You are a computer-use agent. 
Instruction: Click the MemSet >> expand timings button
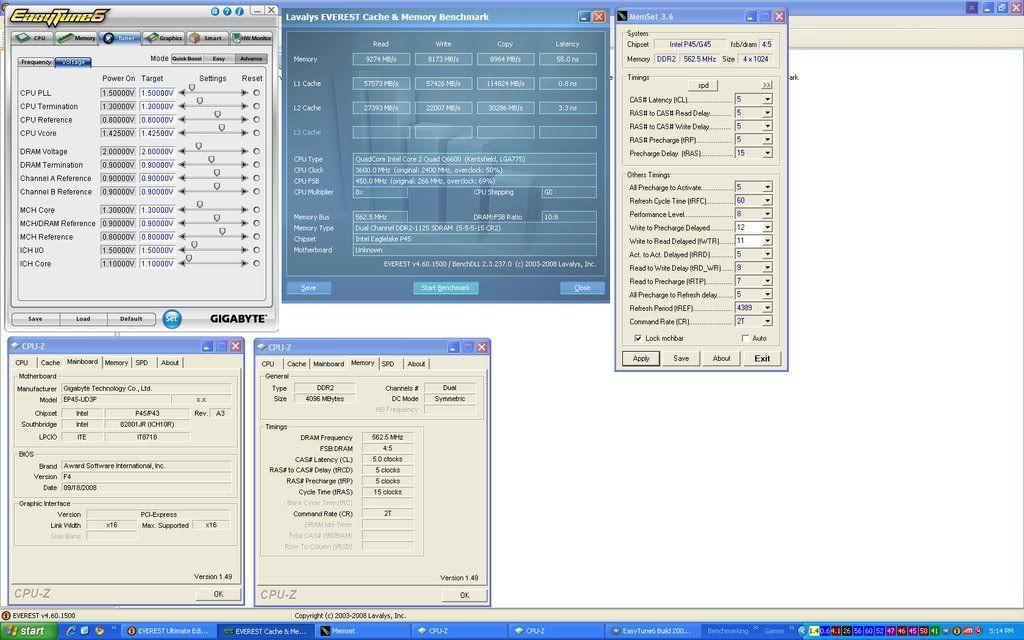click(766, 86)
